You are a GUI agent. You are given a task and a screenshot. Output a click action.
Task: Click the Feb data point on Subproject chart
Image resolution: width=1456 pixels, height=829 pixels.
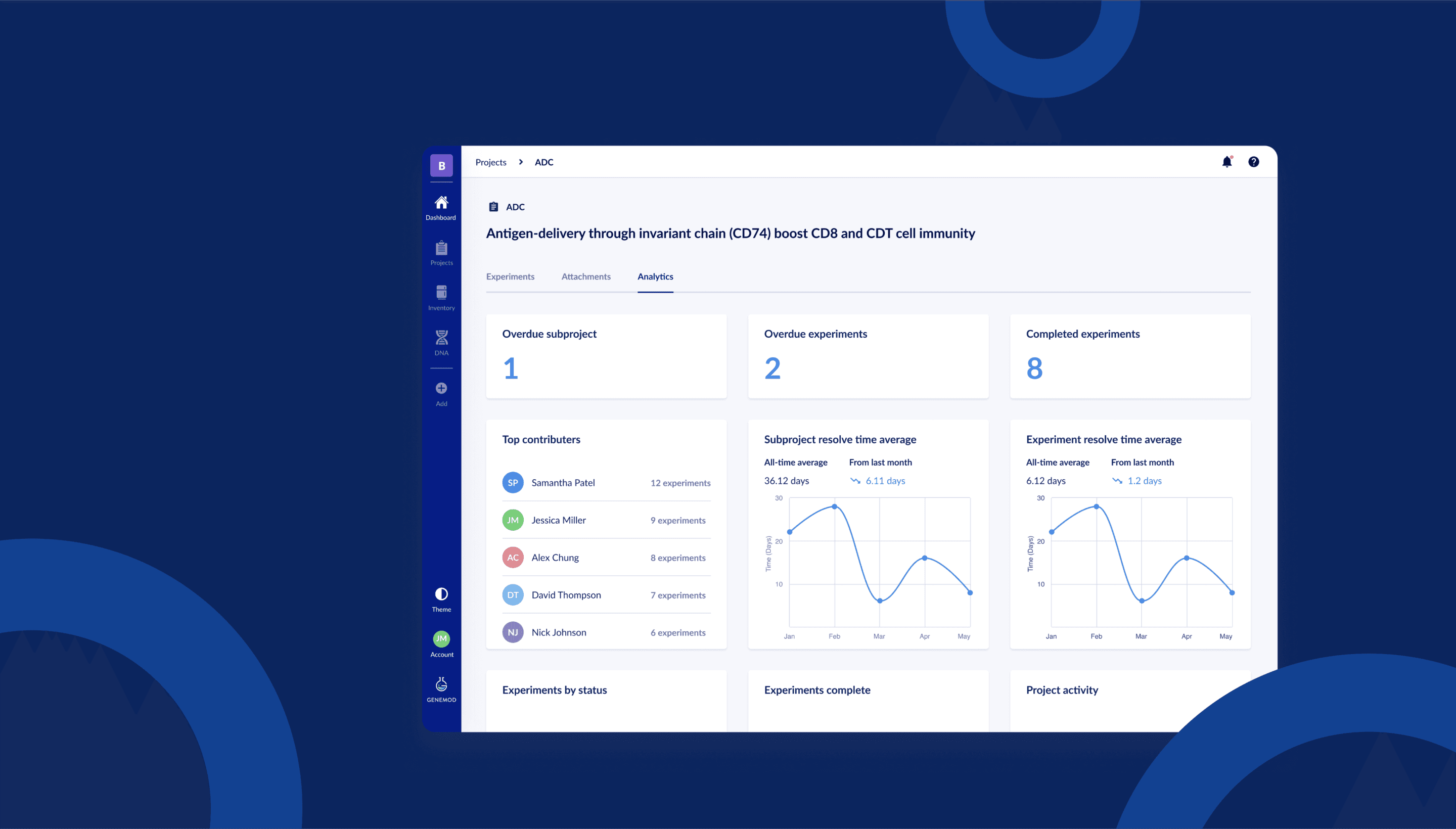coord(834,506)
